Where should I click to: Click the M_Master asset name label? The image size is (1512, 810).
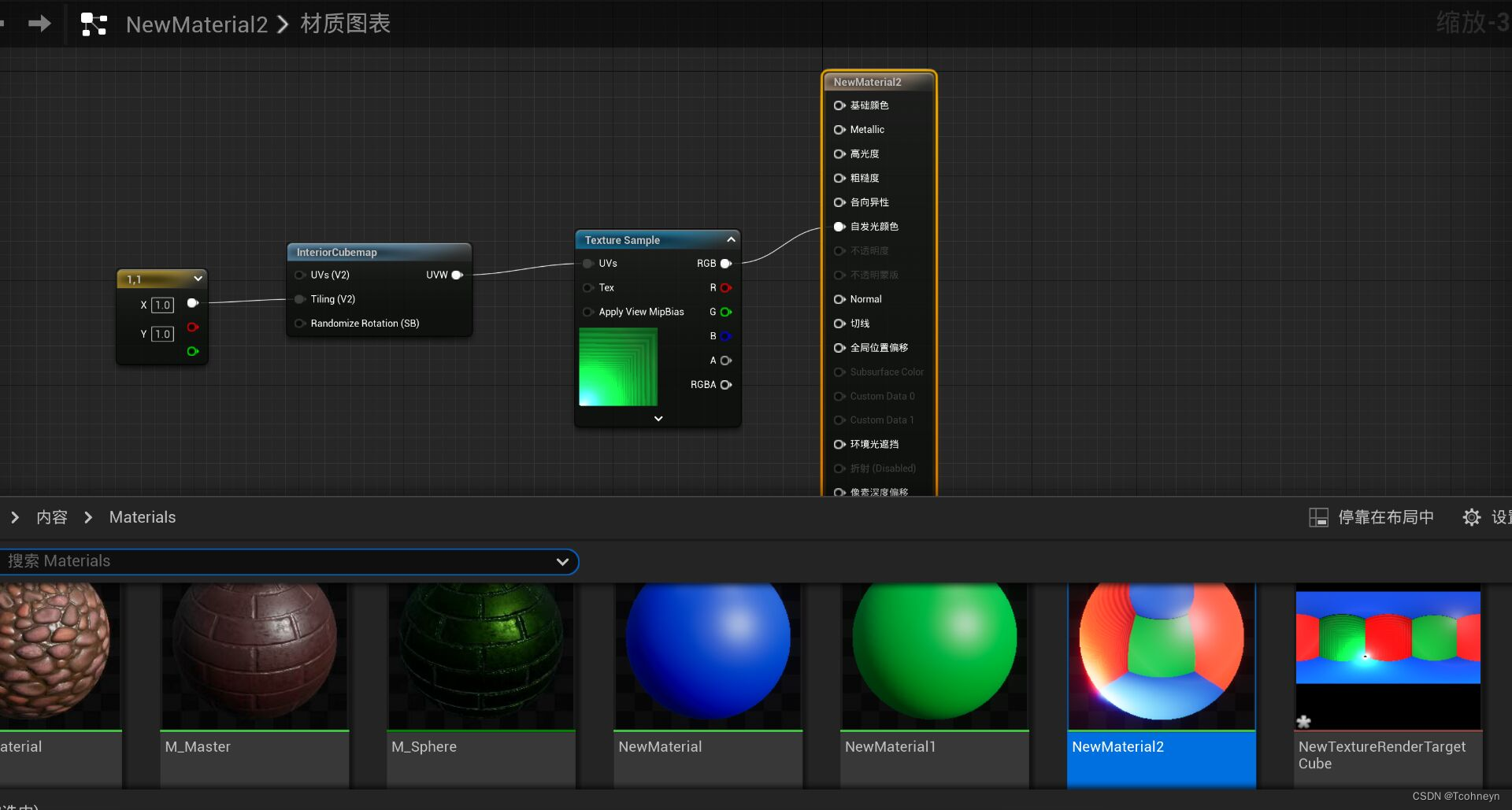(198, 746)
